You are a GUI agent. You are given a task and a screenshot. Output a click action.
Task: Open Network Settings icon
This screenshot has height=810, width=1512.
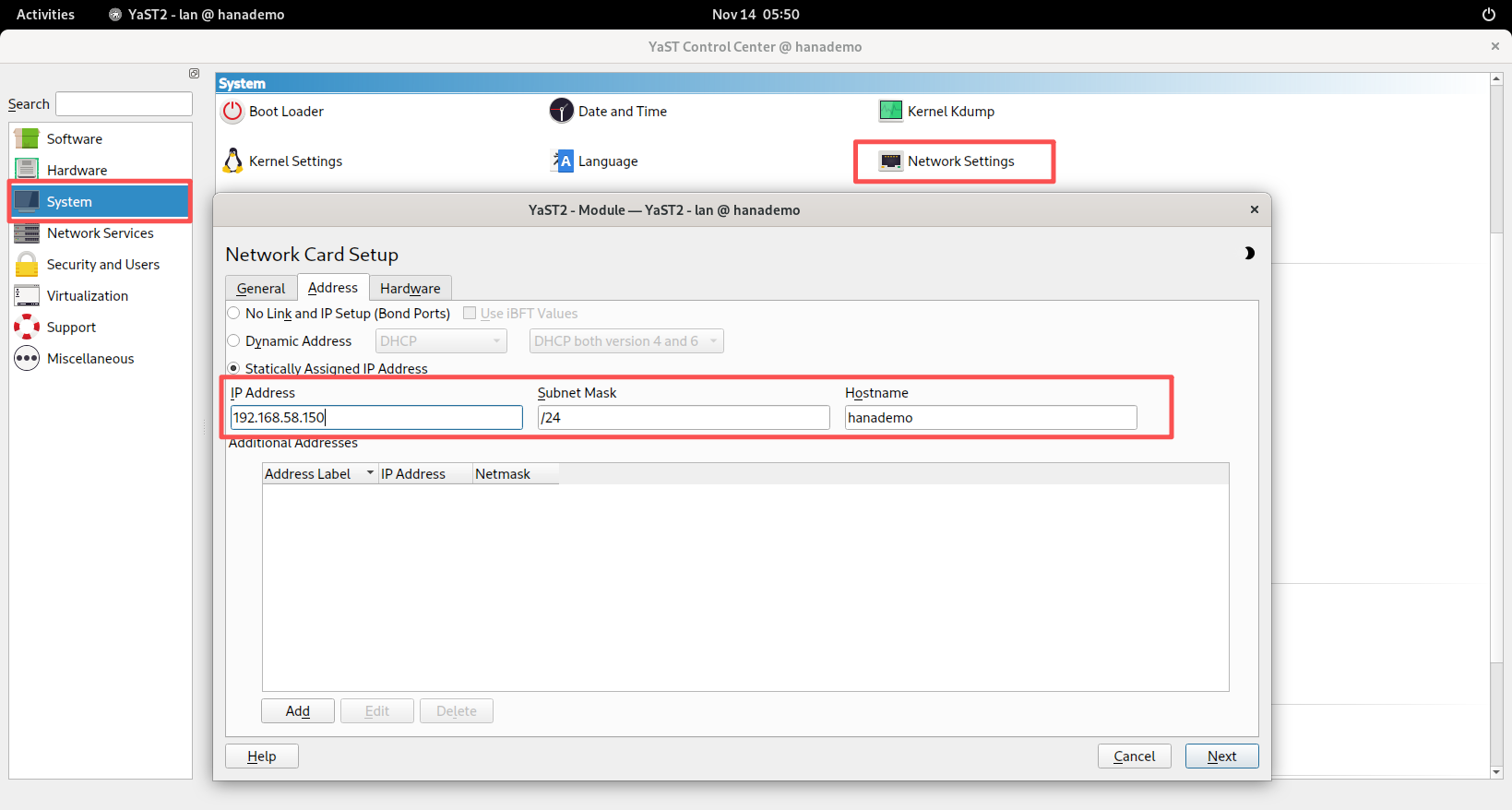(x=891, y=161)
